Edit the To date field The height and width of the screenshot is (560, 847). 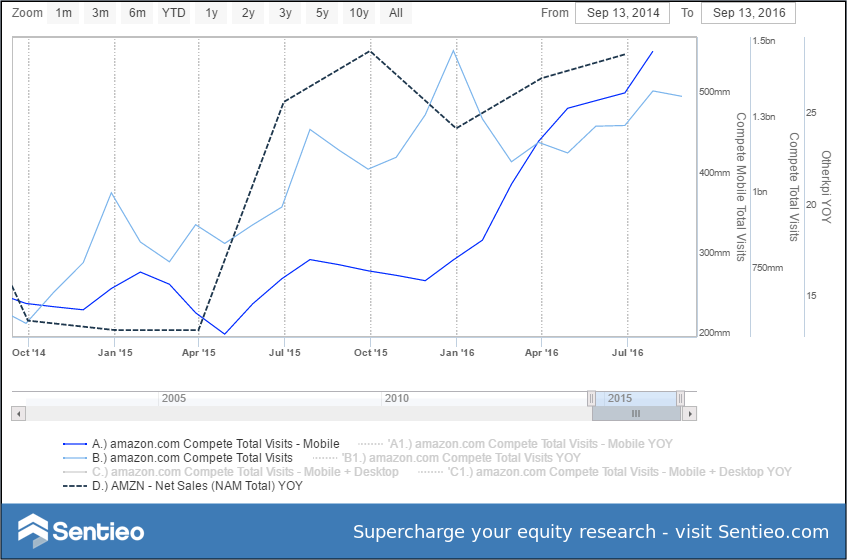(749, 13)
